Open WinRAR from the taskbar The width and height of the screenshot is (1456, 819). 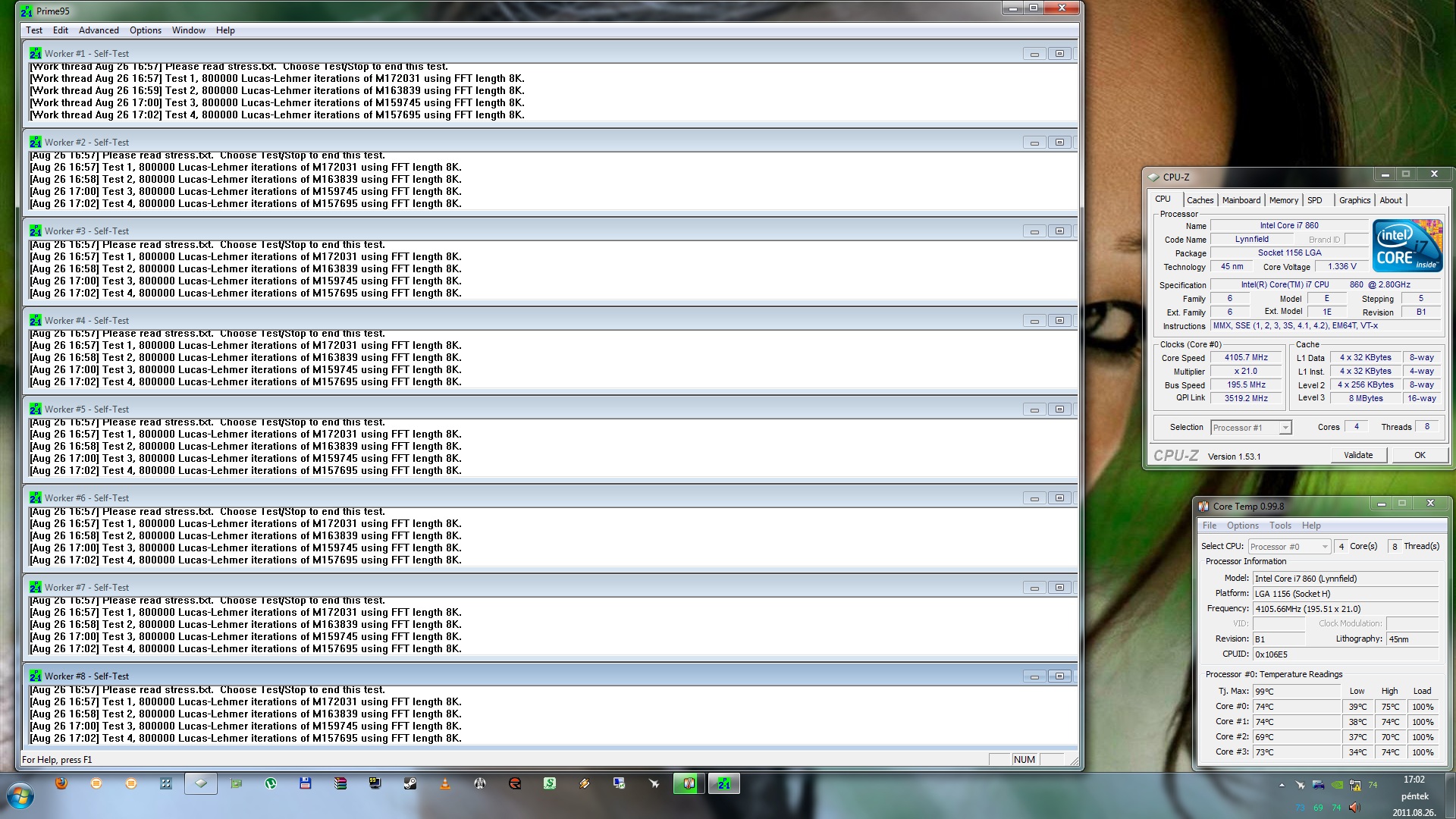(340, 783)
